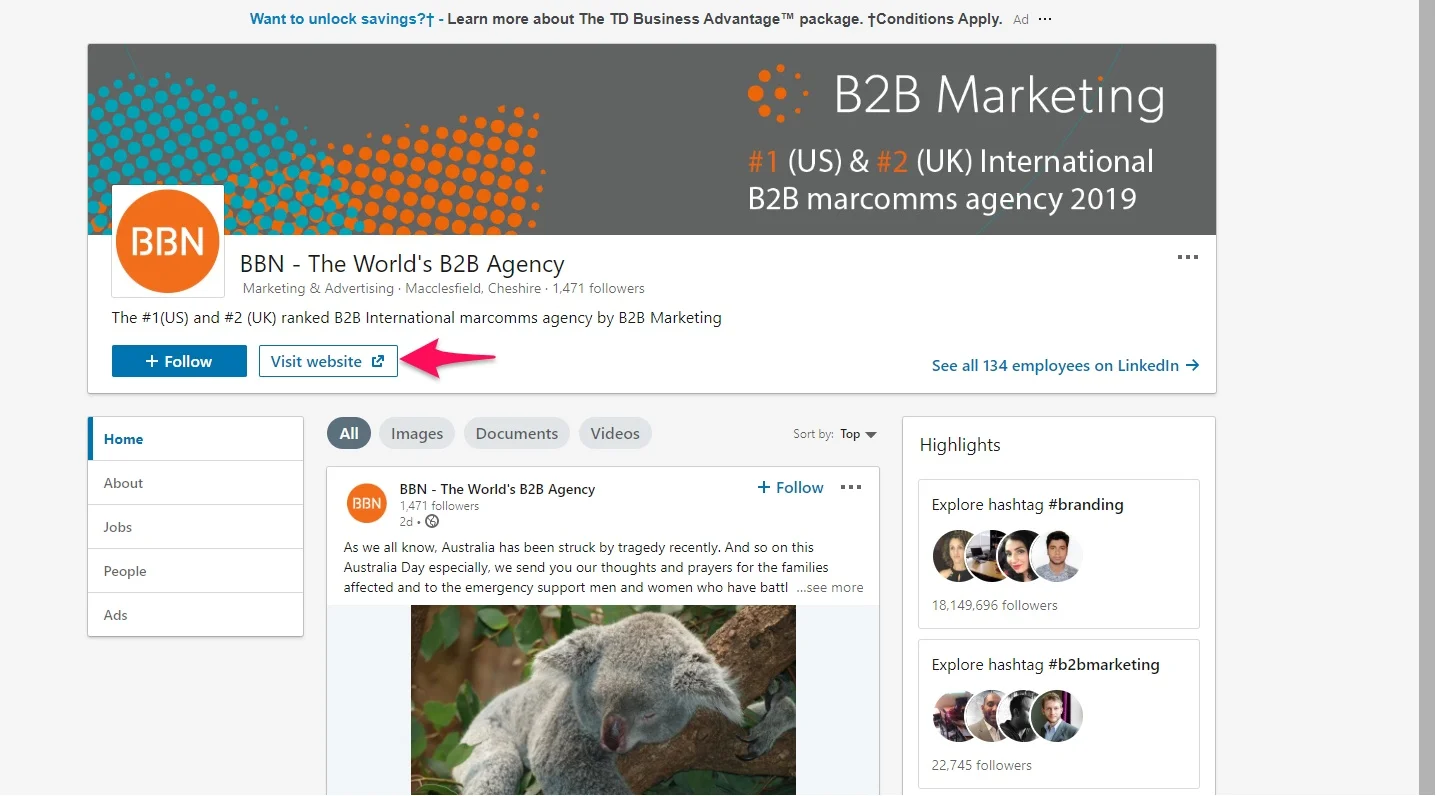Open the Ads sidebar item
This screenshot has height=796, width=1436.
click(196, 615)
